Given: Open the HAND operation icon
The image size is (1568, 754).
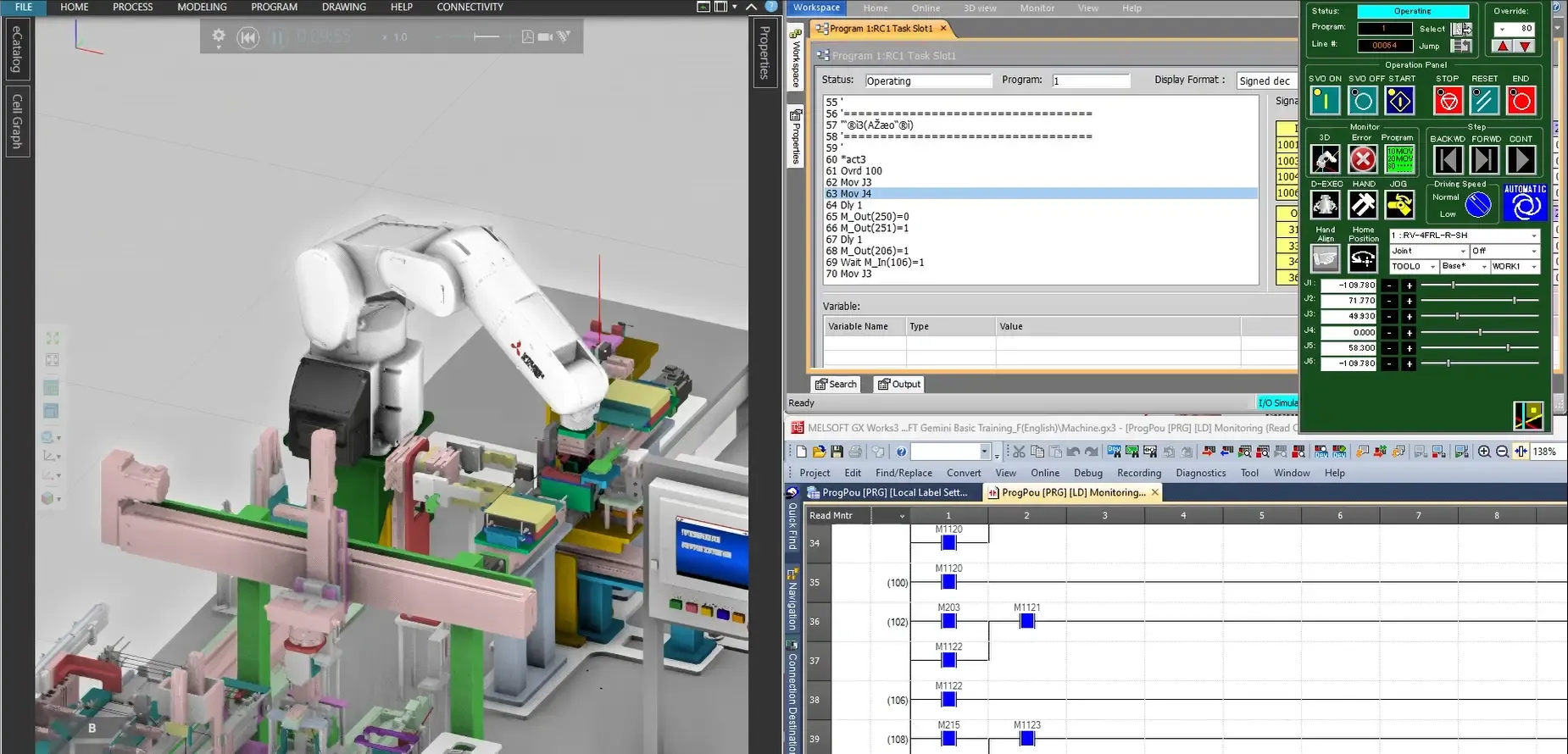Looking at the screenshot, I should 1362,205.
